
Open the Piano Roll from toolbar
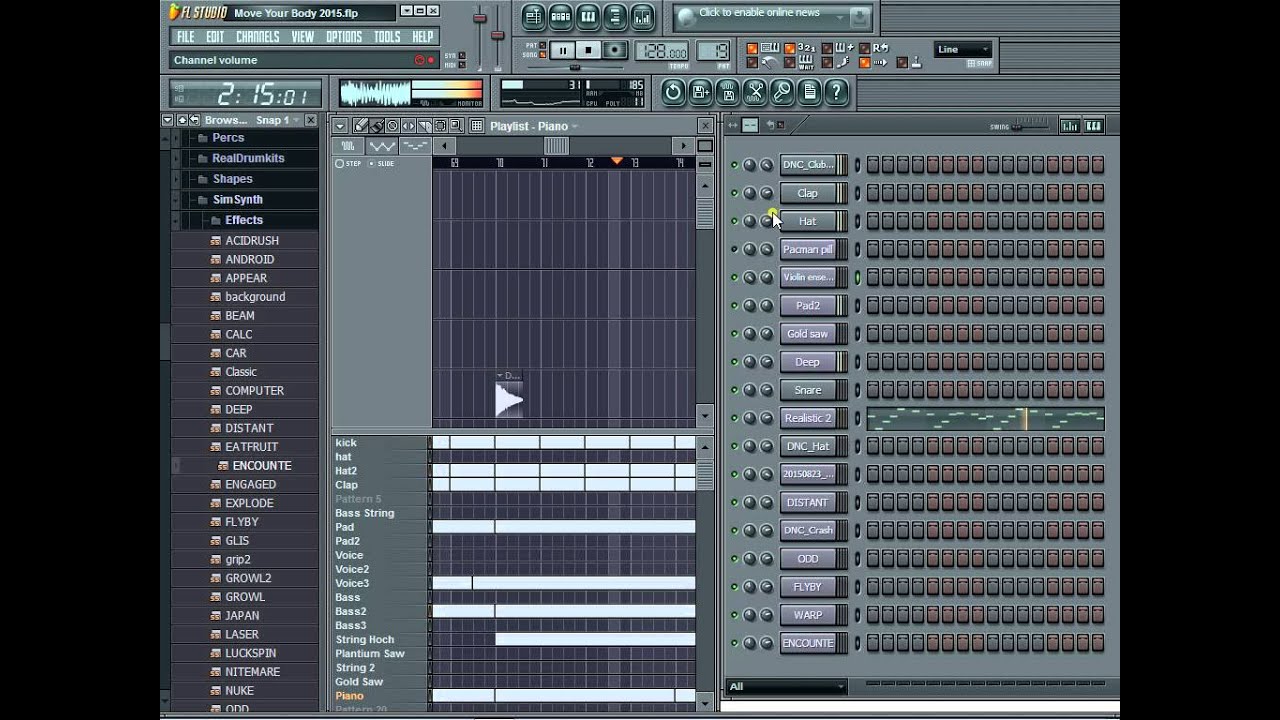click(588, 17)
